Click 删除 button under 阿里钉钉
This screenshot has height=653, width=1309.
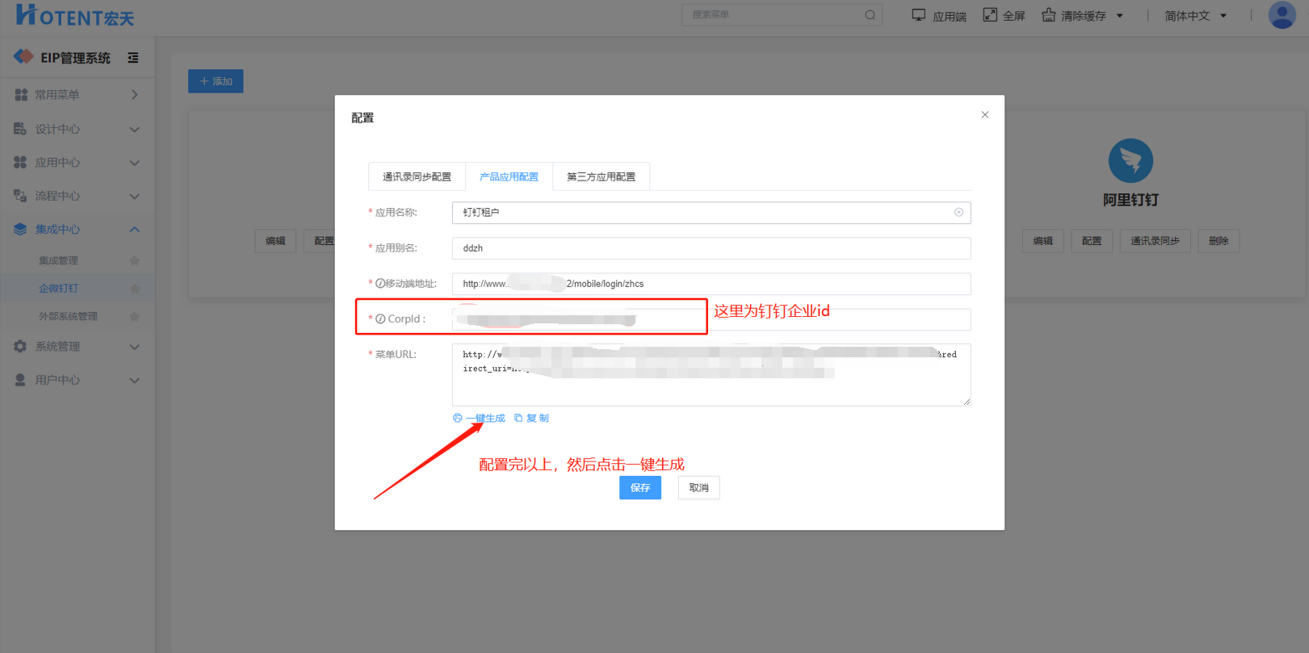pos(1218,241)
